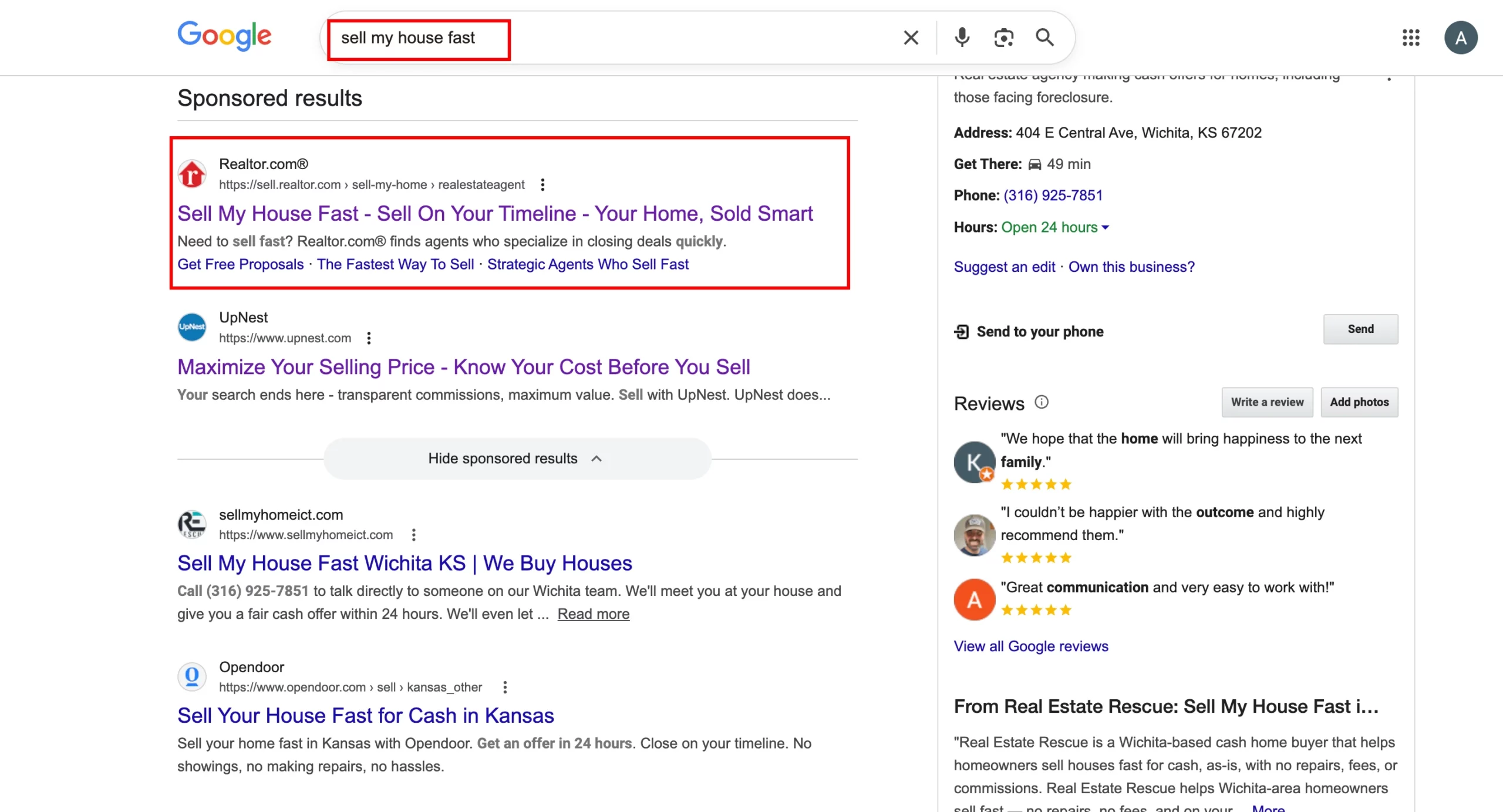The image size is (1503, 812).
Task: Open the account avatar A
Action: 1461,38
